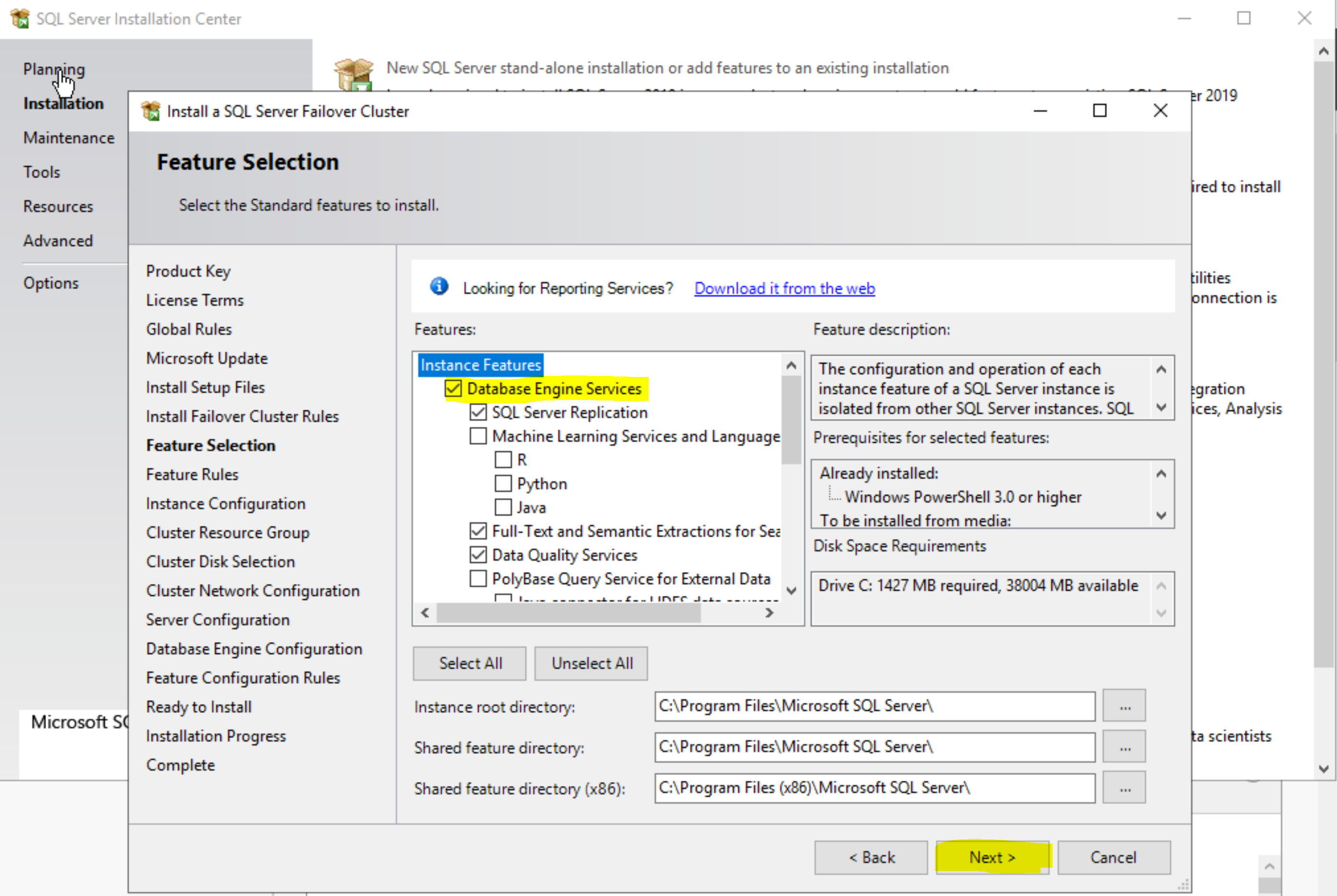The width and height of the screenshot is (1337, 896).
Task: Click the Cluster Resource Group step
Action: [x=228, y=533]
